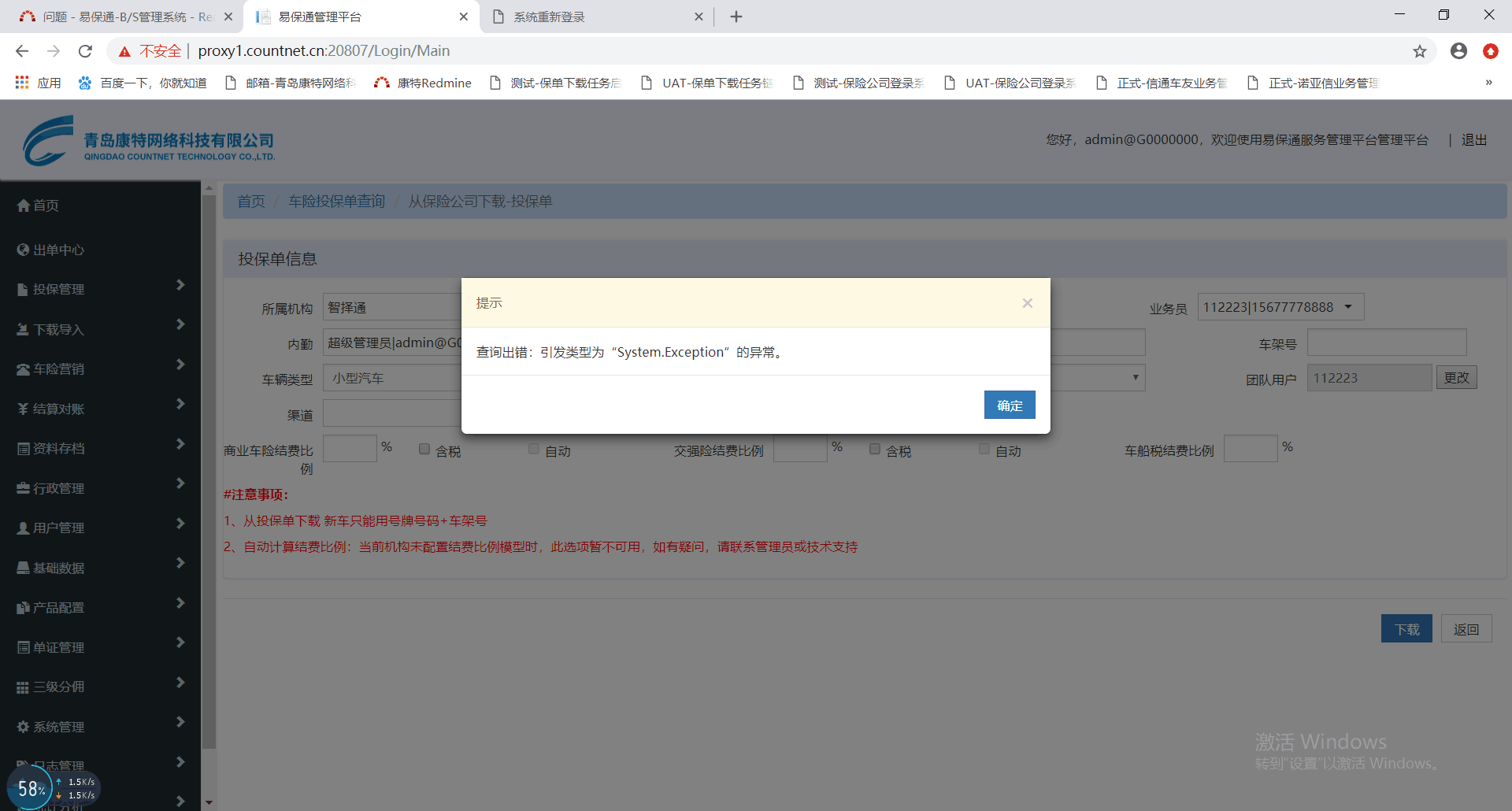Bookmark this page with the star icon
This screenshot has width=1512, height=811.
1419,51
